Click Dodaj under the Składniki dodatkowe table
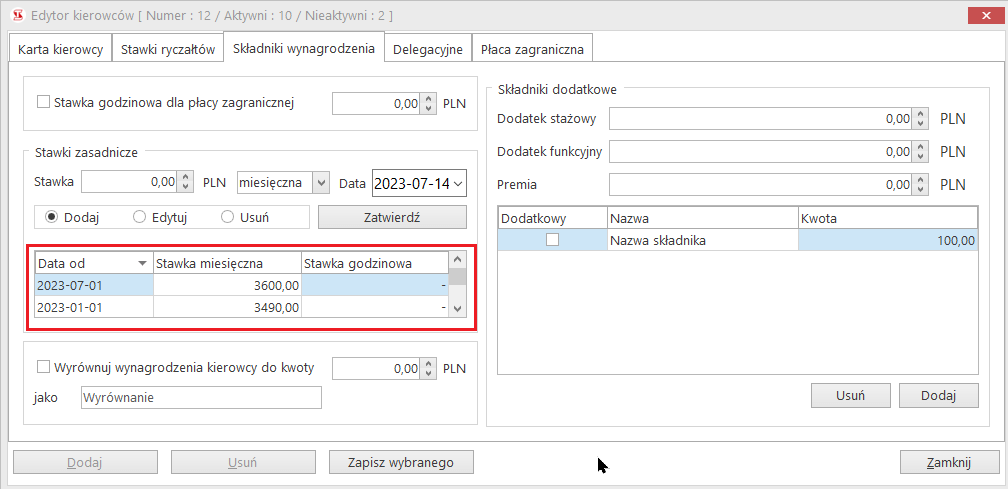Image resolution: width=1008 pixels, height=489 pixels. [939, 396]
